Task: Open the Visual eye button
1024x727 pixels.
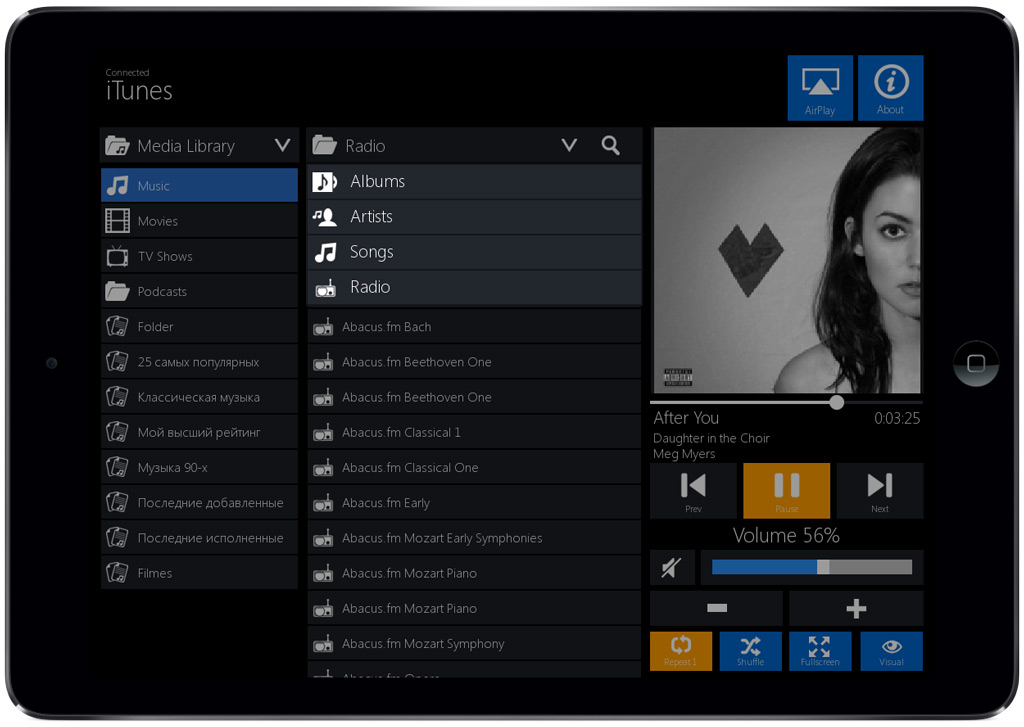Action: [891, 650]
